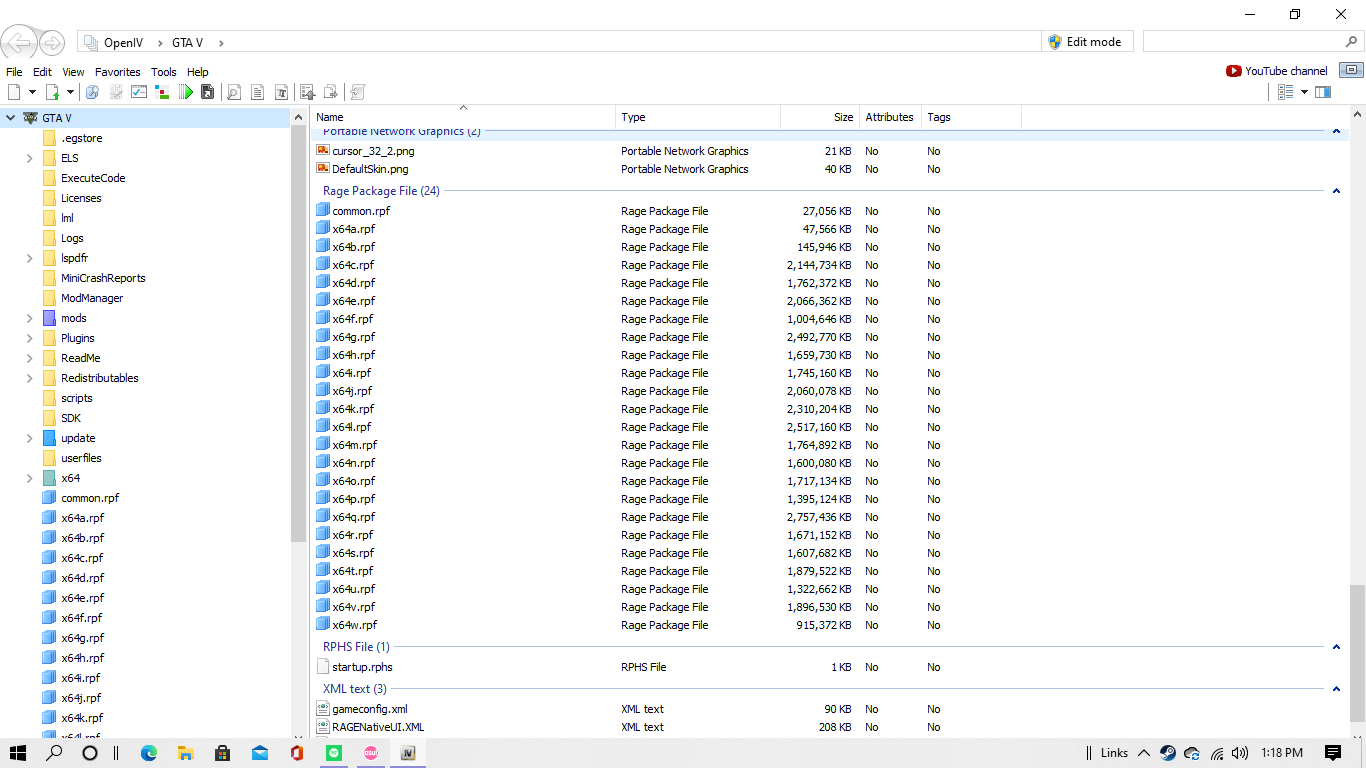1366x768 pixels.
Task: Collapse the Rage Package File group
Action: [1336, 191]
